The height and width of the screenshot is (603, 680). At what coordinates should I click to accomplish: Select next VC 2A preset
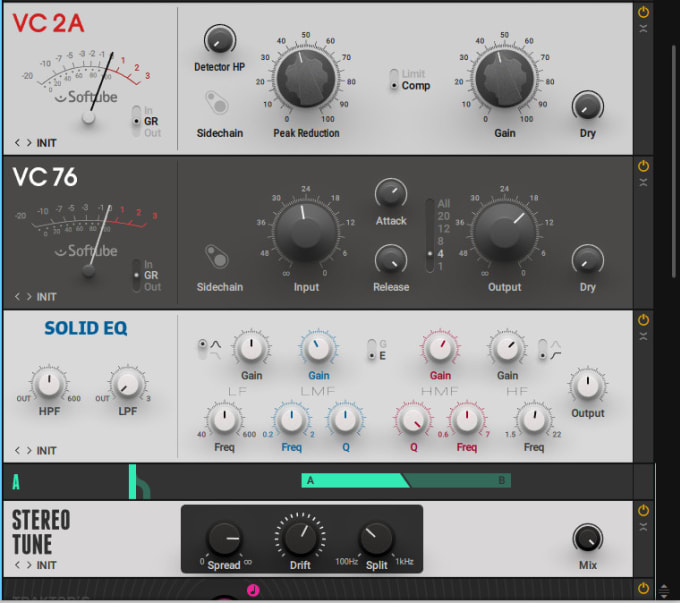tap(29, 143)
